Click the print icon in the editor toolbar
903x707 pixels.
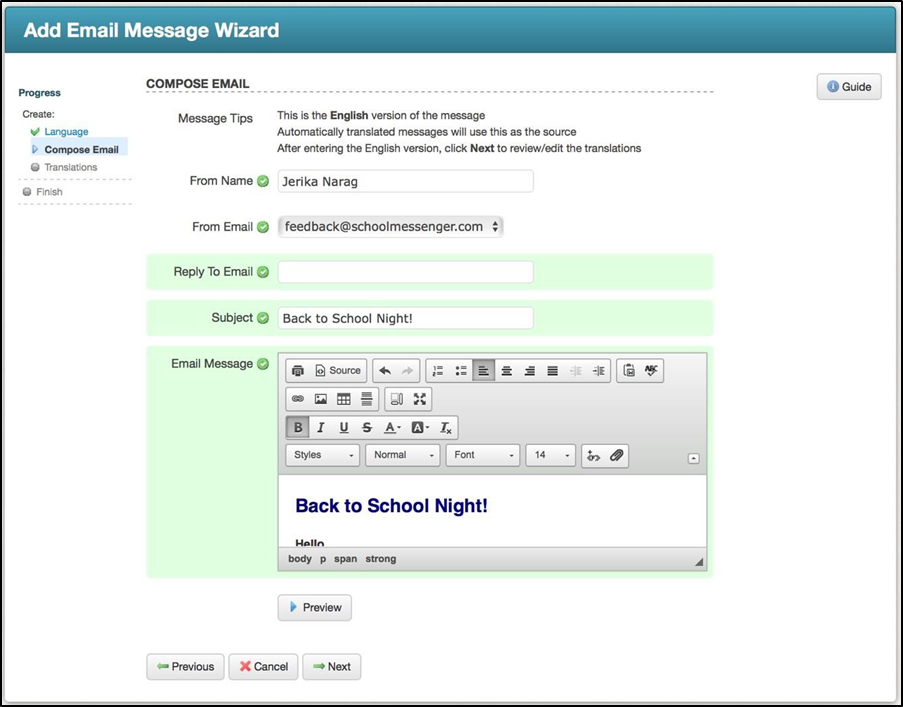298,371
